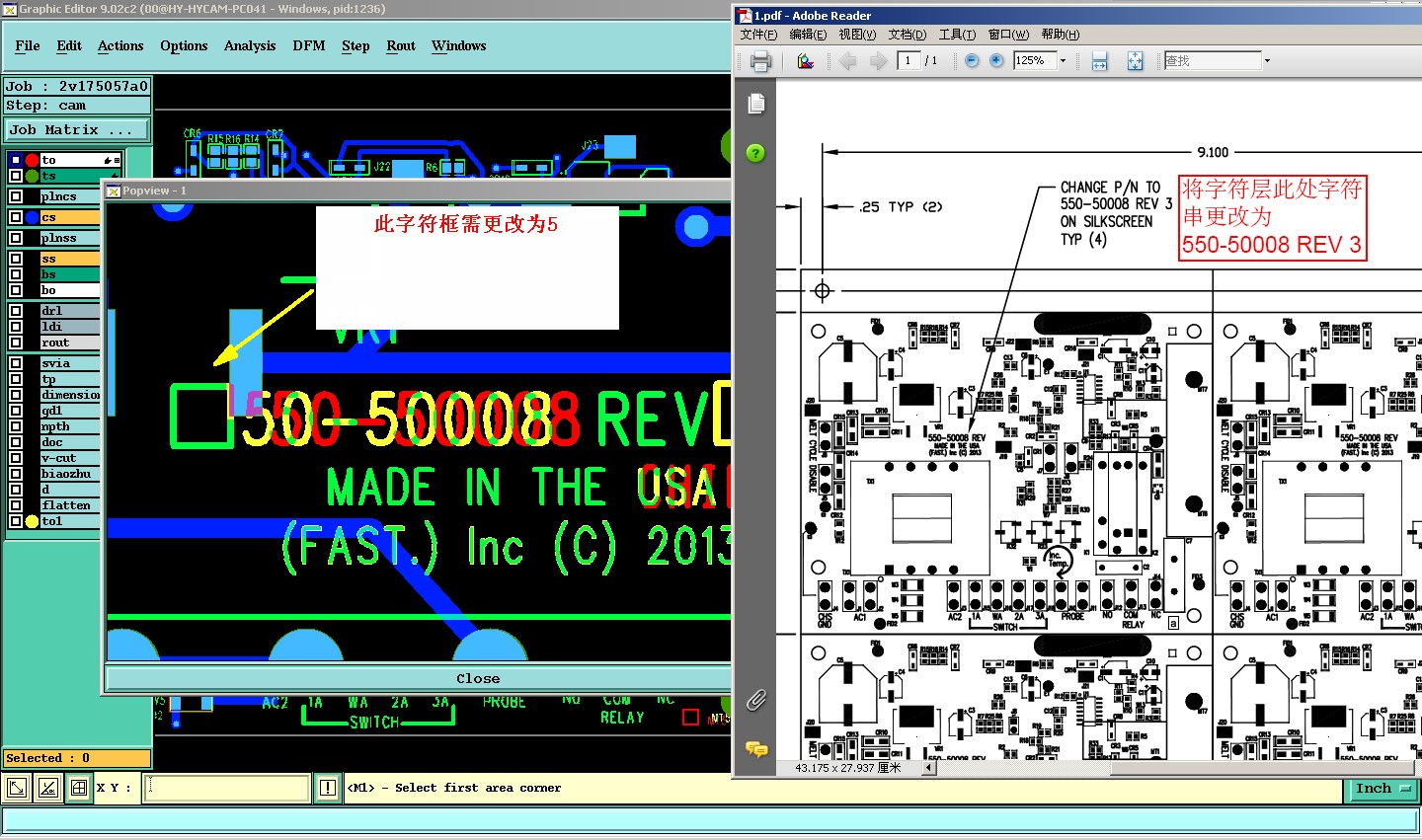Click the snap/diagonal arrow icon in status bar
The image size is (1422, 840).
tap(17, 788)
